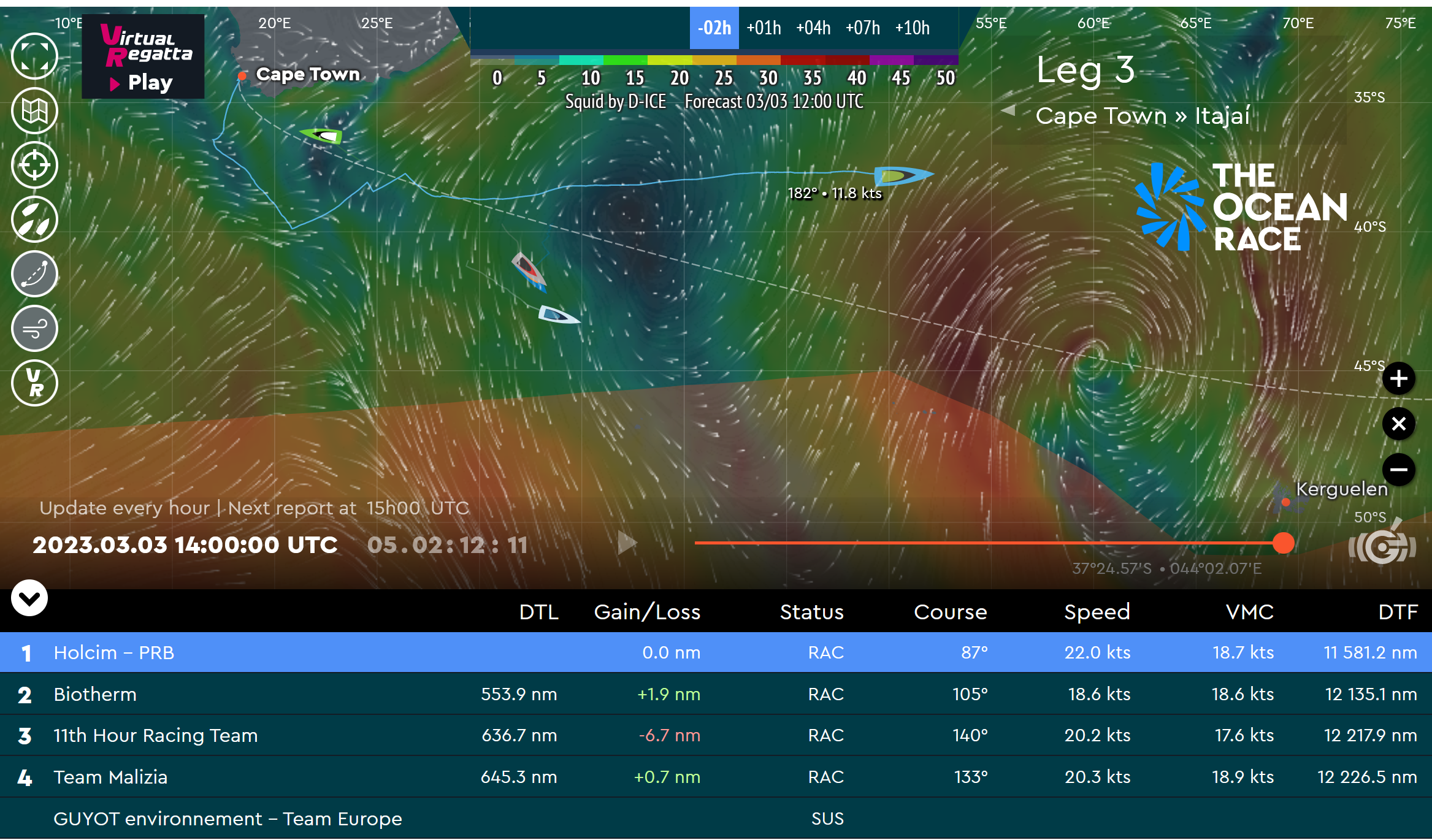Click the Status column header
This screenshot has width=1432, height=840.
812,612
